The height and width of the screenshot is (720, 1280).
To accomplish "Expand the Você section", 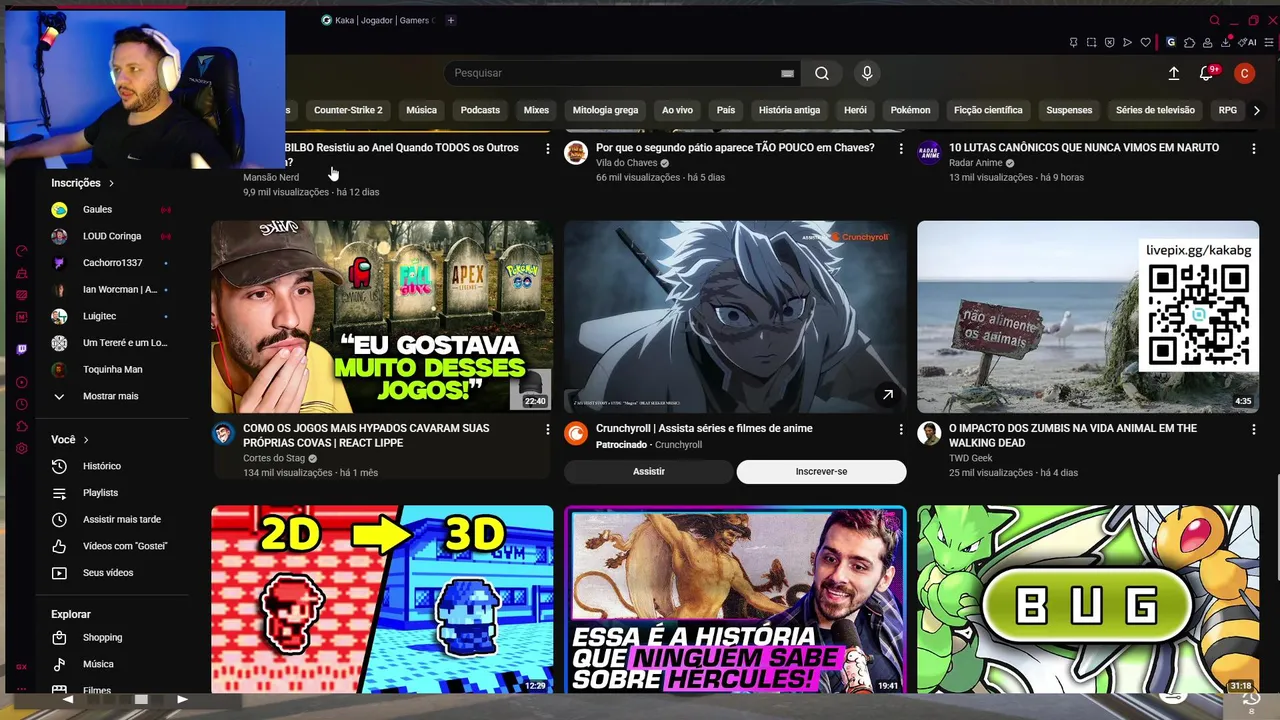I will (x=70, y=440).
